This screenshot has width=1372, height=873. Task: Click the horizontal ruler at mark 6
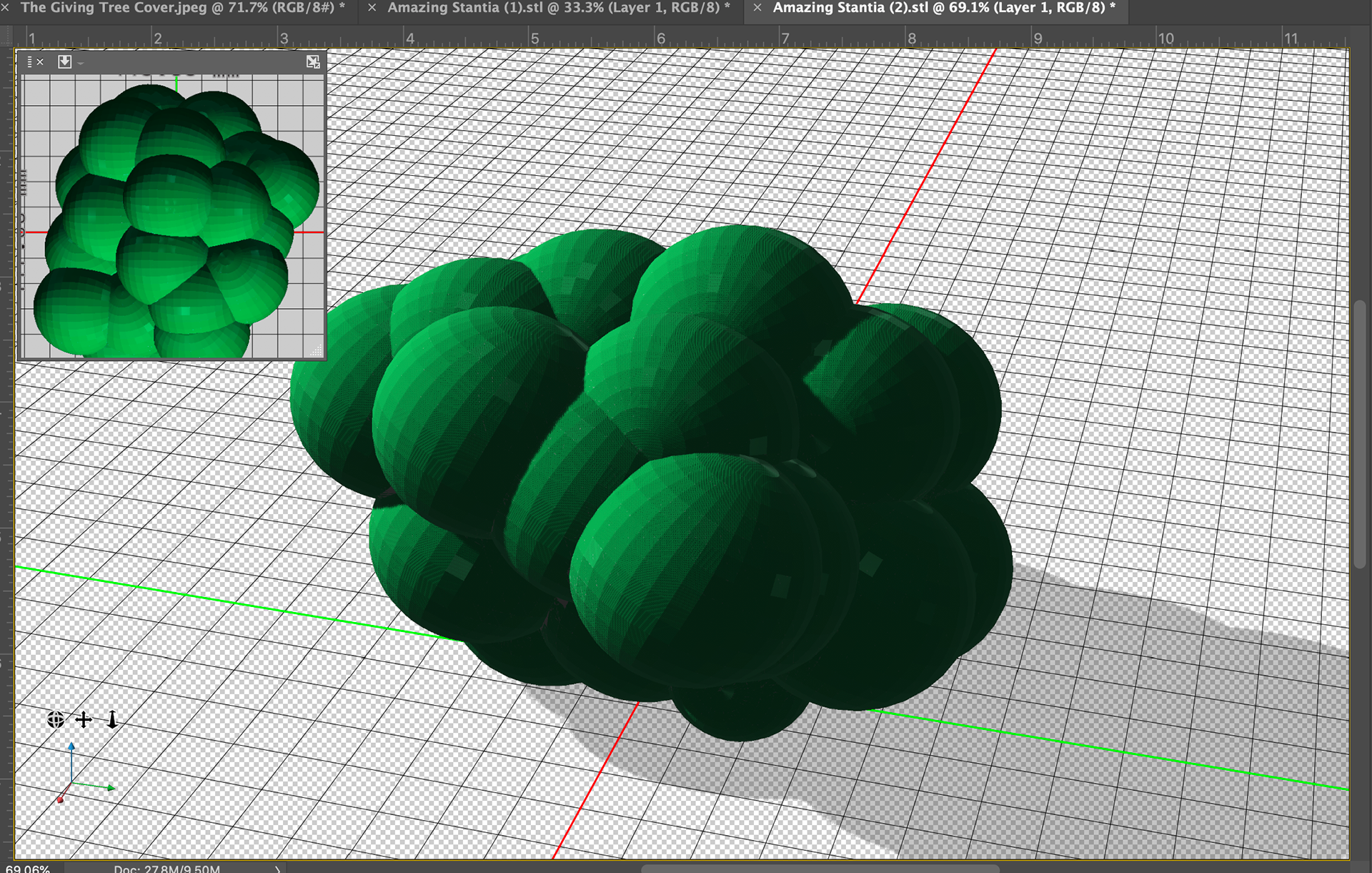pyautogui.click(x=660, y=38)
